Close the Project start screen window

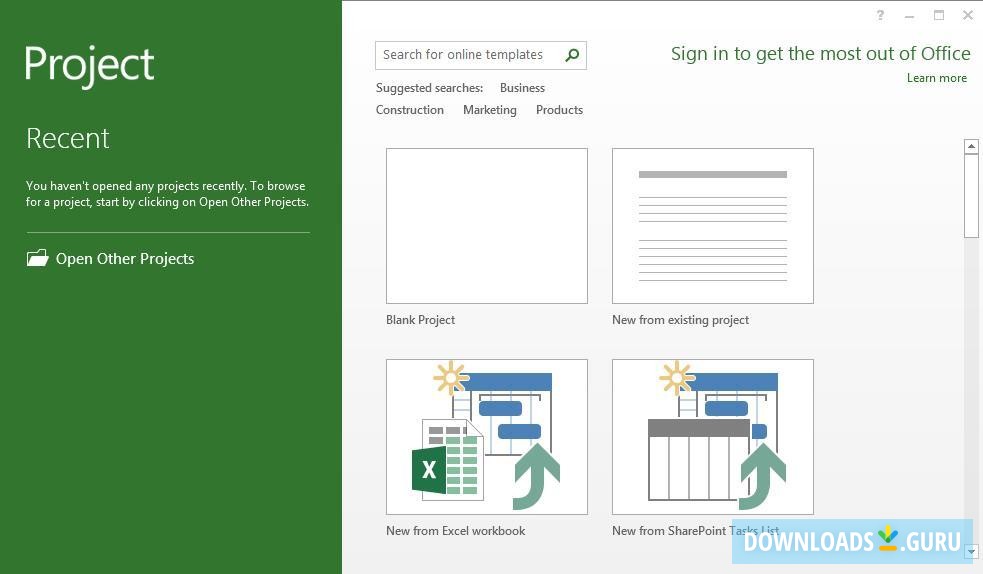(968, 15)
